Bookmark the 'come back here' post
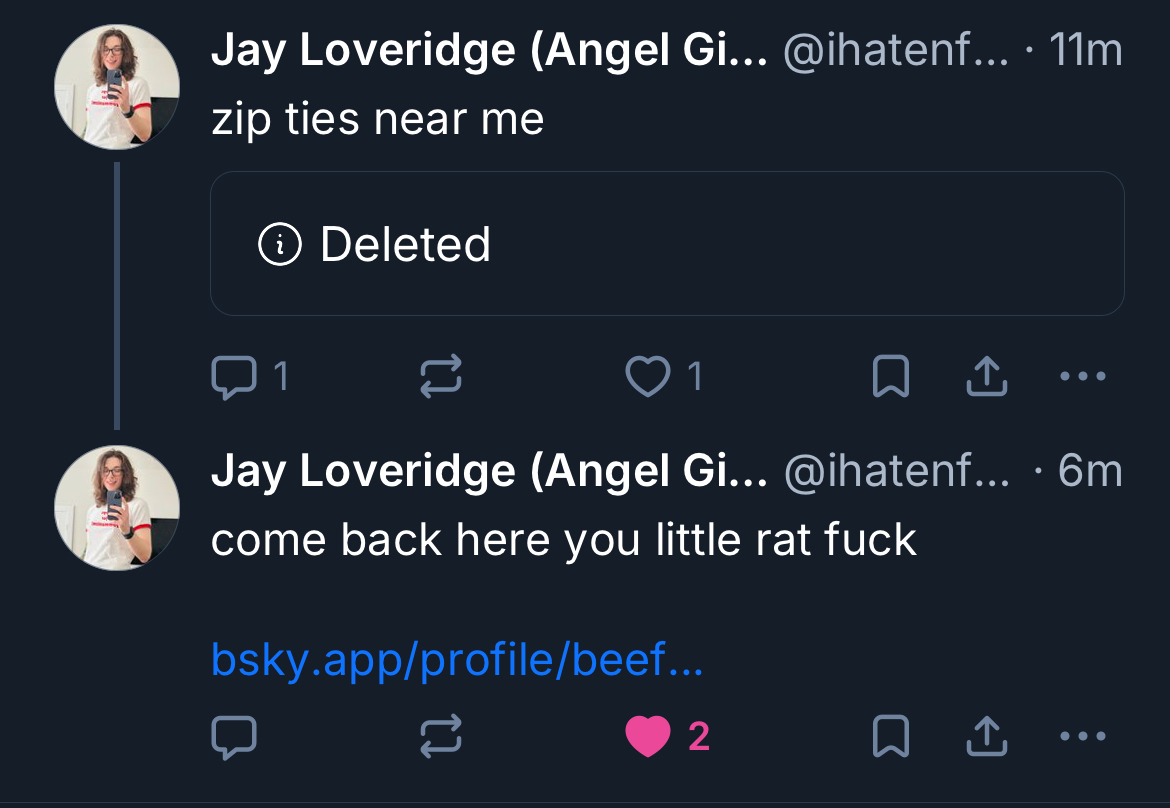 pyautogui.click(x=890, y=737)
